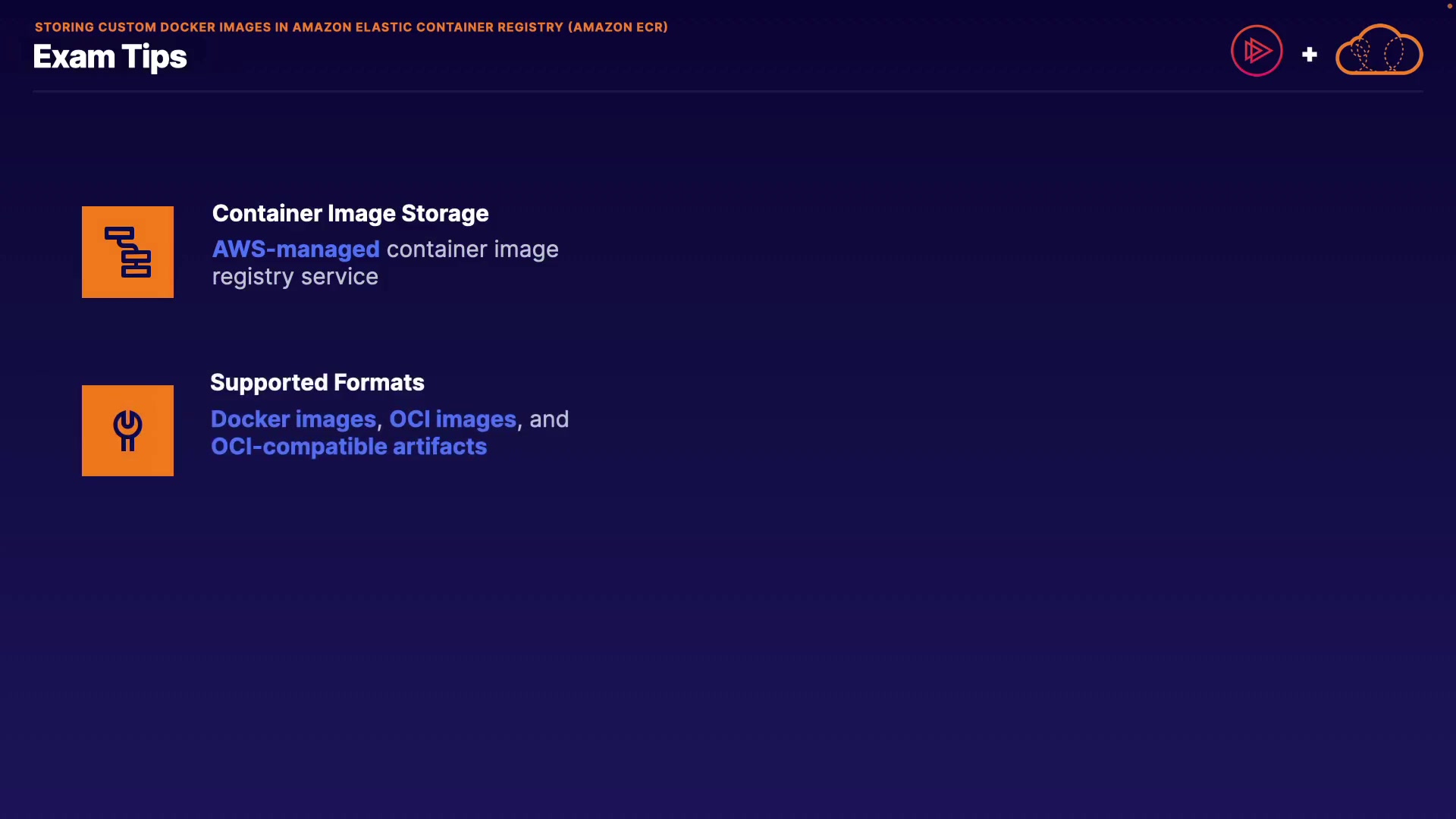Click the small orange dot in corner
1456x819 pixels.
(1449, 6)
